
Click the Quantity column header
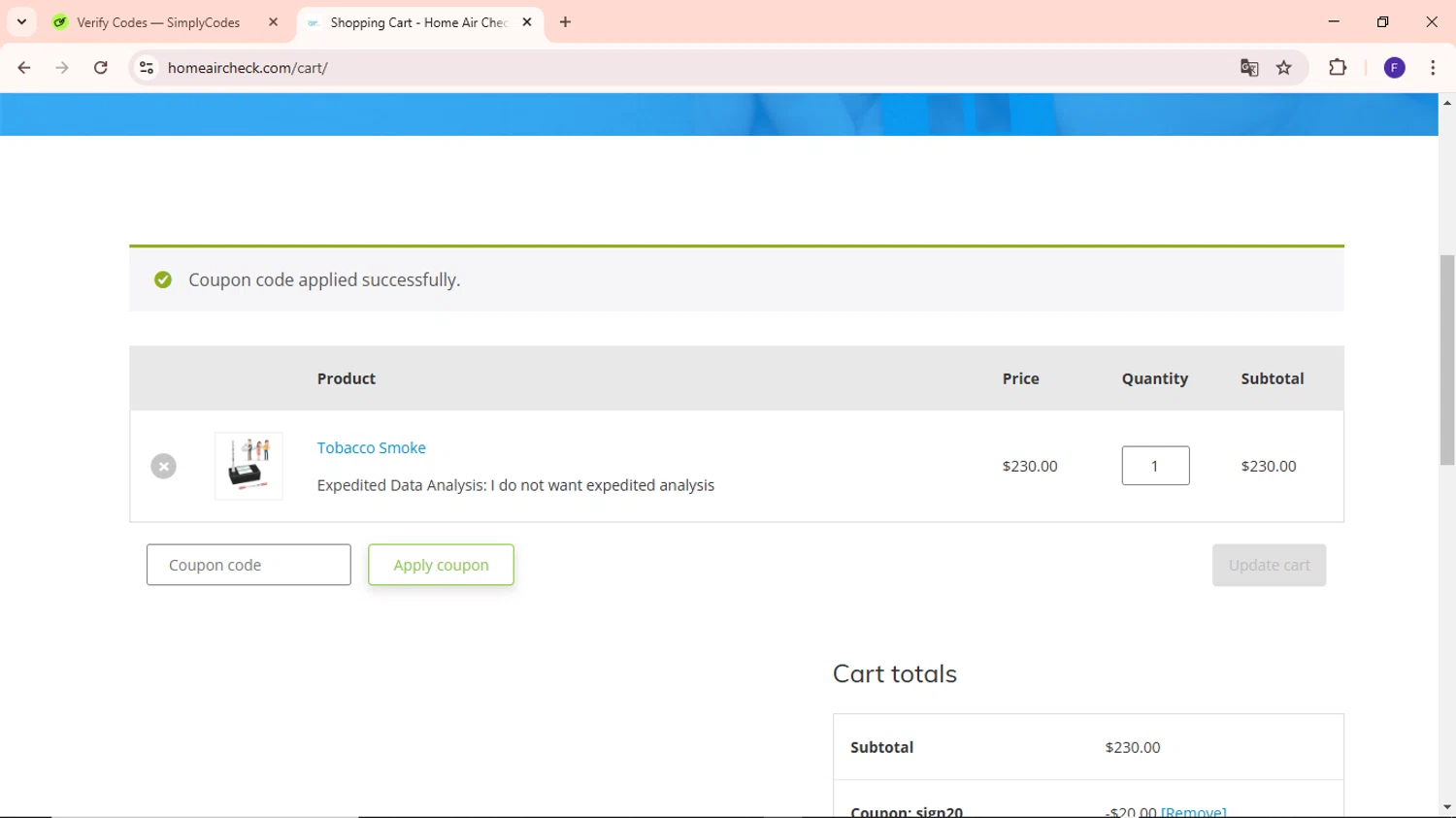[x=1155, y=378]
